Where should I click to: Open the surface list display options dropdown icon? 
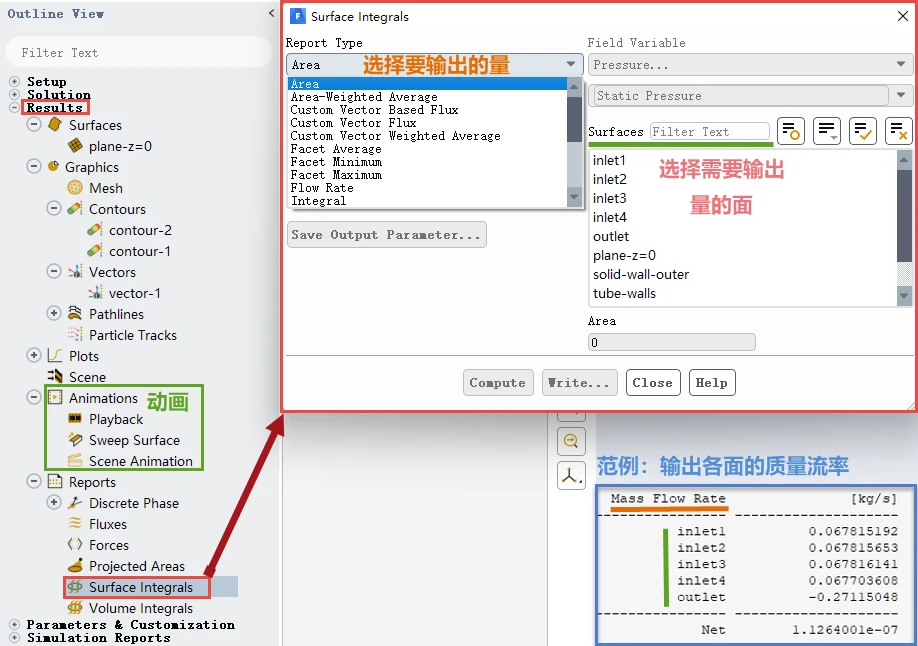[x=827, y=131]
